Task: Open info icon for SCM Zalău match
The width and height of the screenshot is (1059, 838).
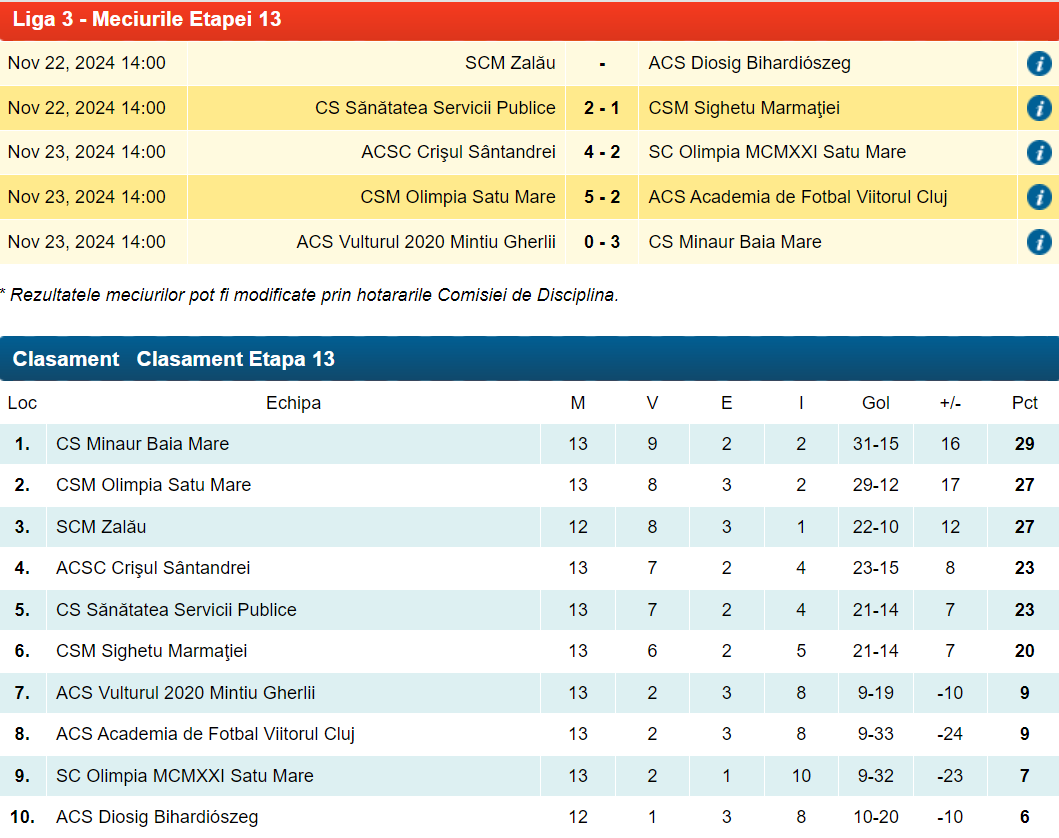Action: coord(1039,64)
